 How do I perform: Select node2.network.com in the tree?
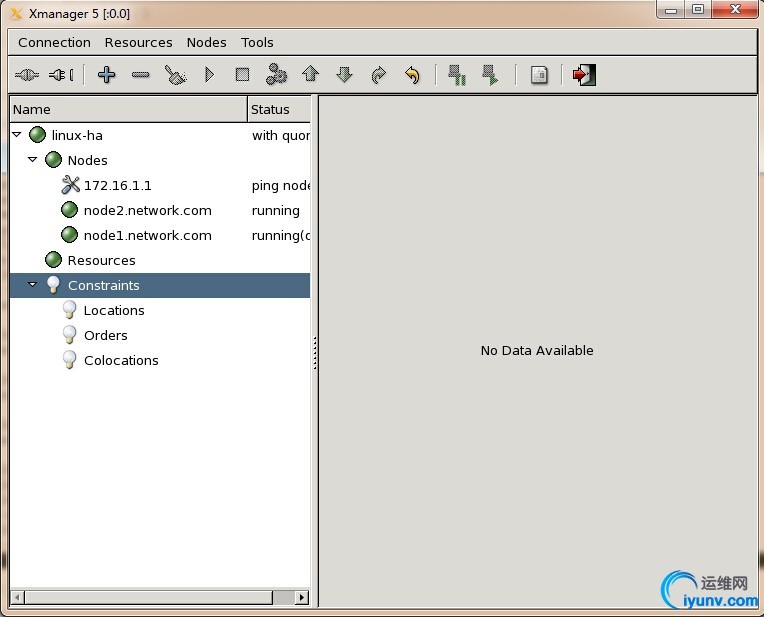click(160, 210)
